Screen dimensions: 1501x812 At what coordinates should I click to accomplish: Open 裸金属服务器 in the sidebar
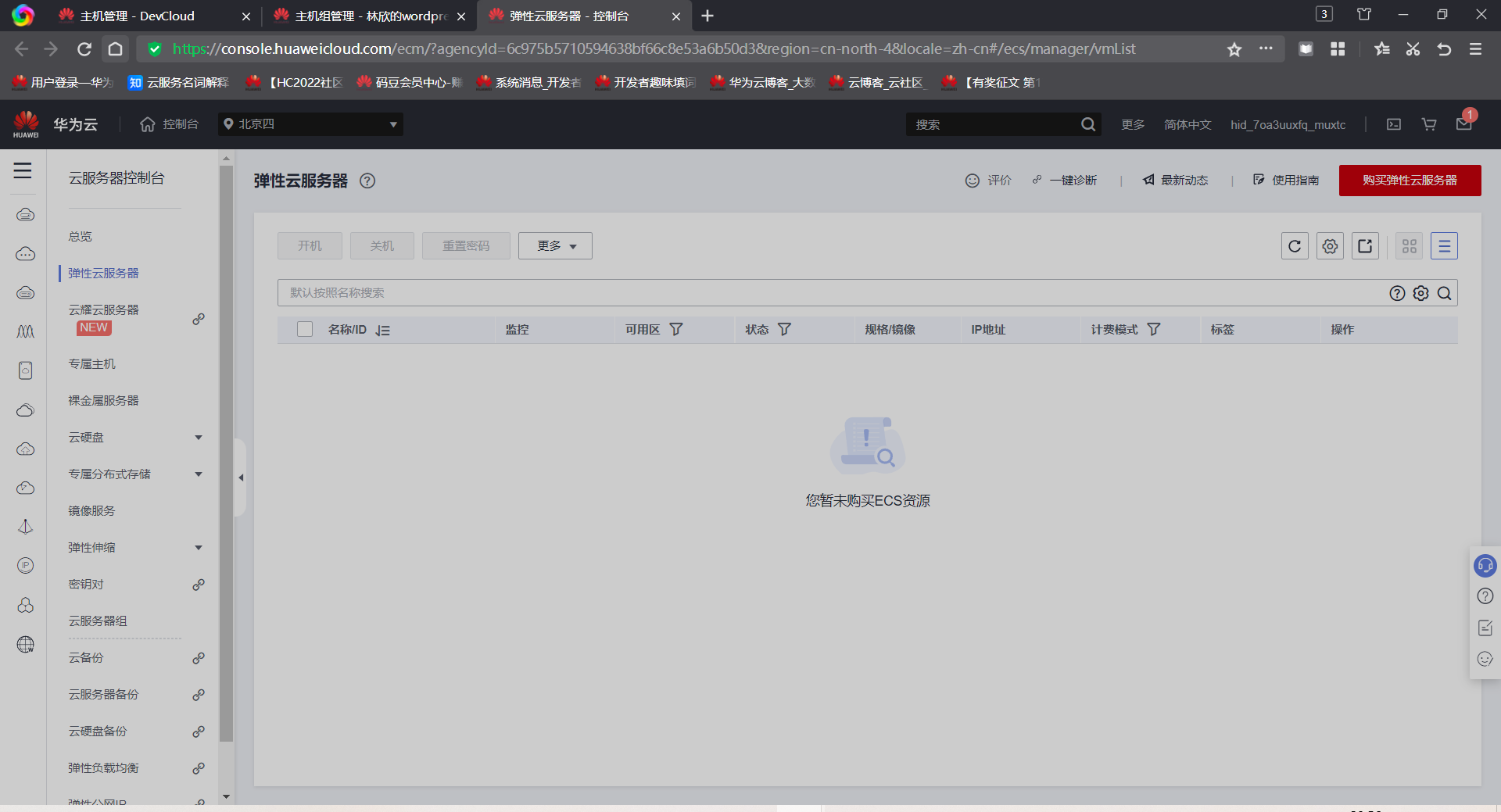(x=103, y=401)
